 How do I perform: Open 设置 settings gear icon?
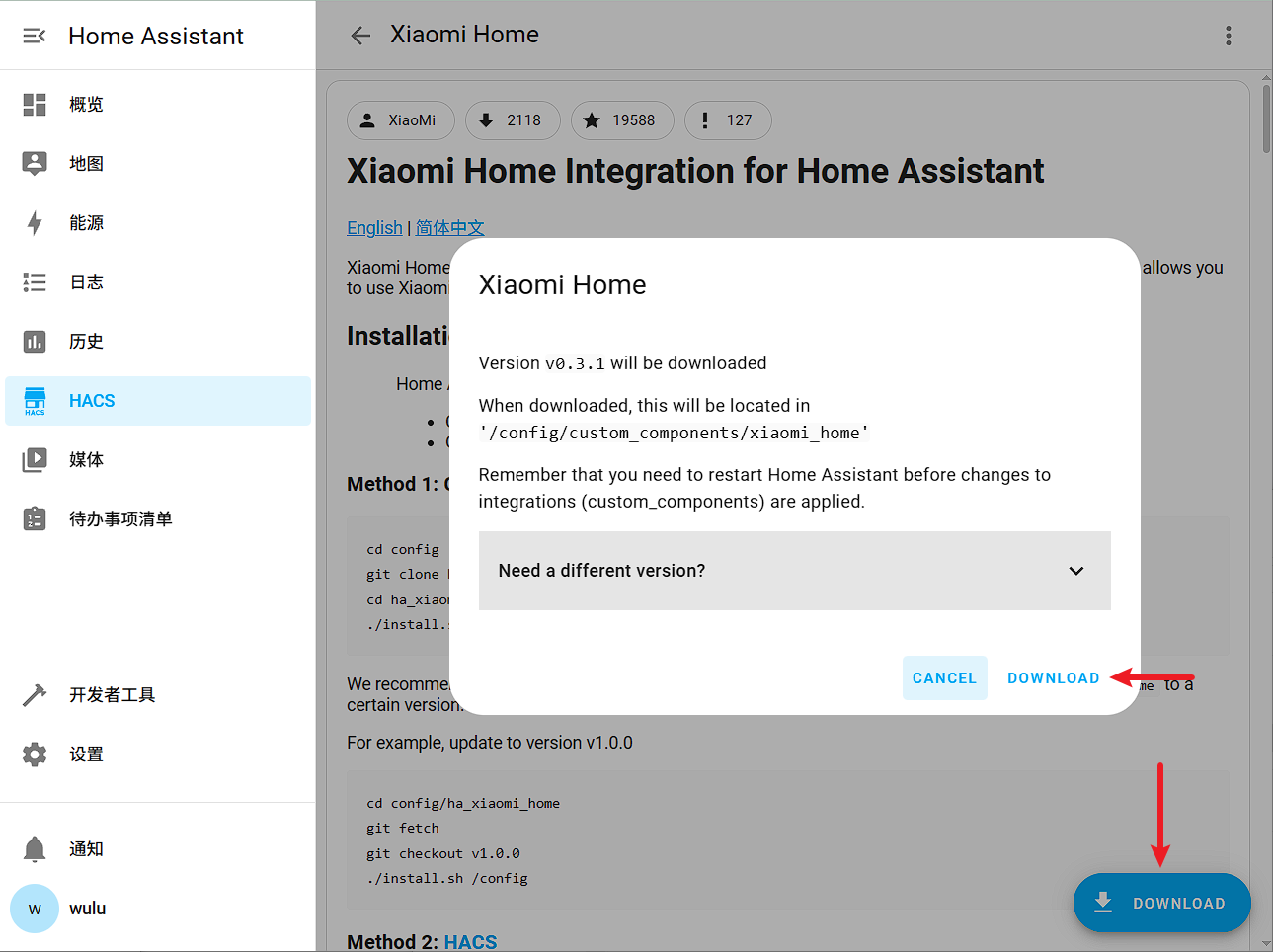point(35,754)
